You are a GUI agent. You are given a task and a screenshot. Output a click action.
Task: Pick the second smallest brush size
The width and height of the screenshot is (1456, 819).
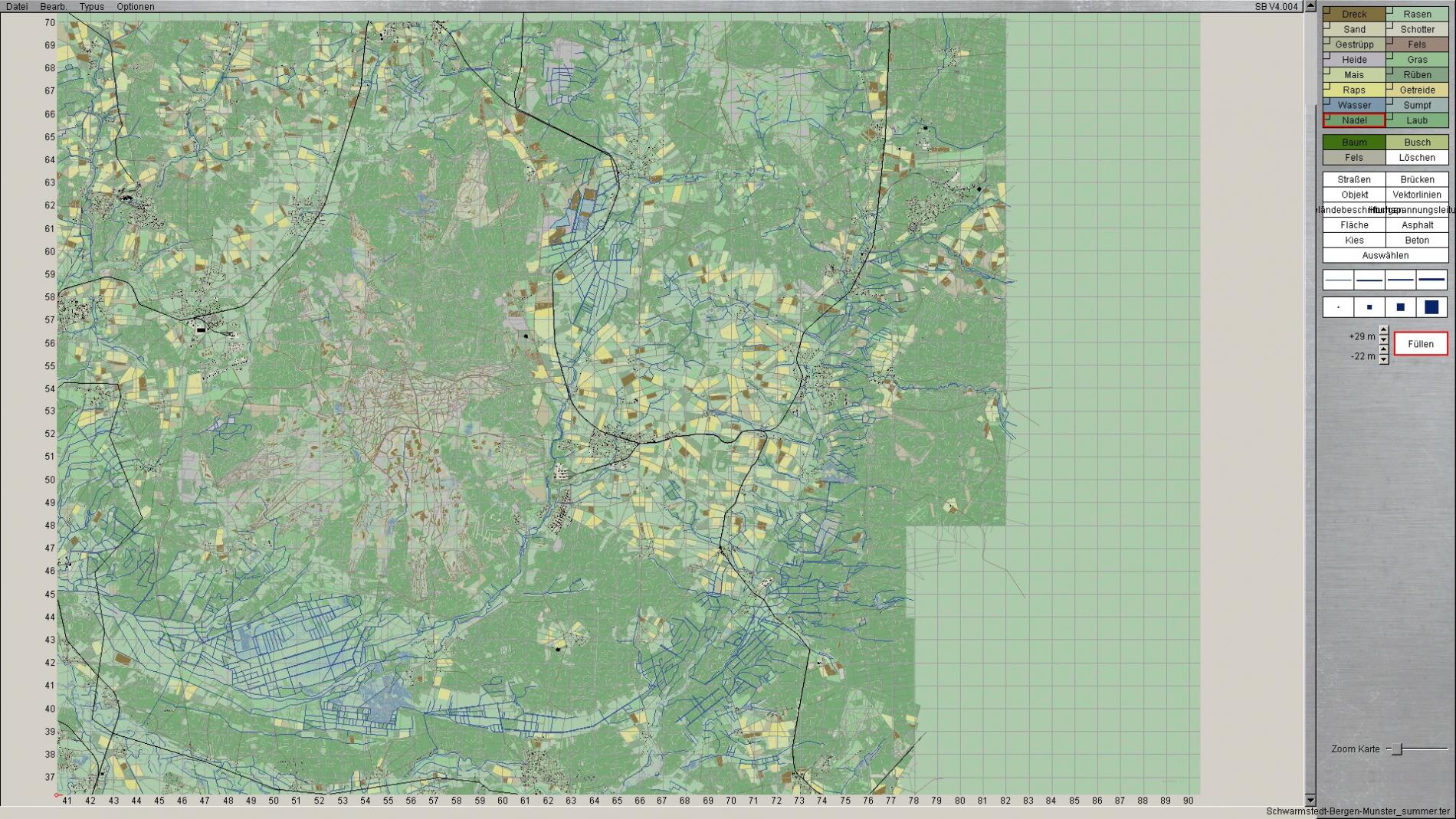[1369, 307]
